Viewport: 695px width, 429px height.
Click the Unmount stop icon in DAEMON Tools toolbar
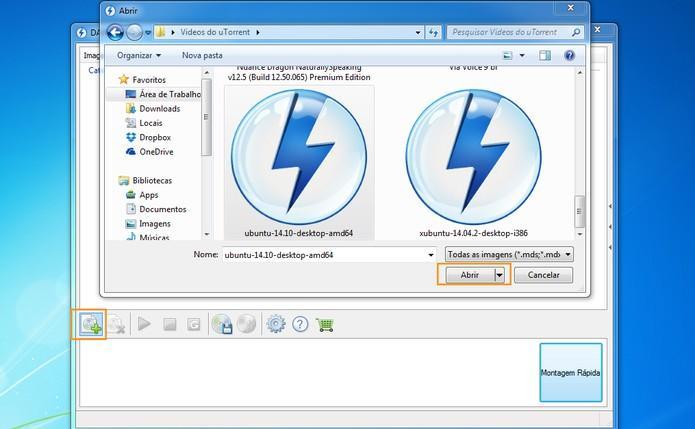[170, 325]
